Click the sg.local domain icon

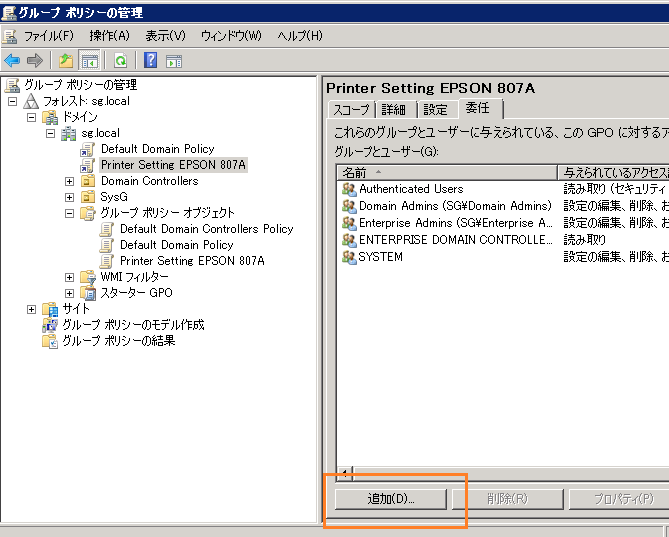tap(69, 134)
